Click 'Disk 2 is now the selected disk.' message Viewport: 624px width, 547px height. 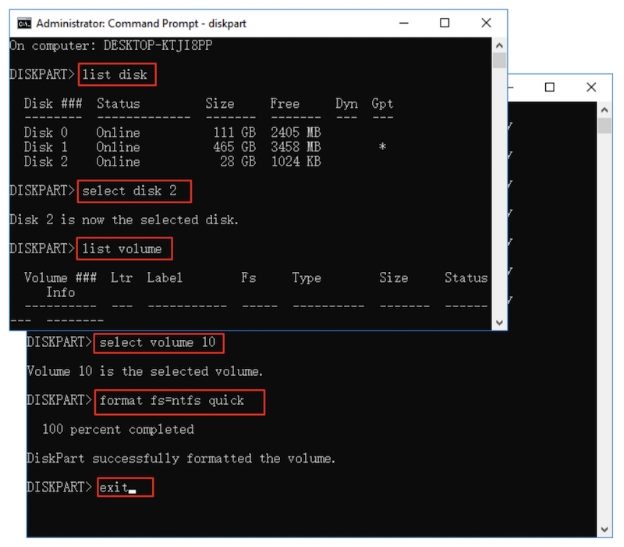[124, 220]
